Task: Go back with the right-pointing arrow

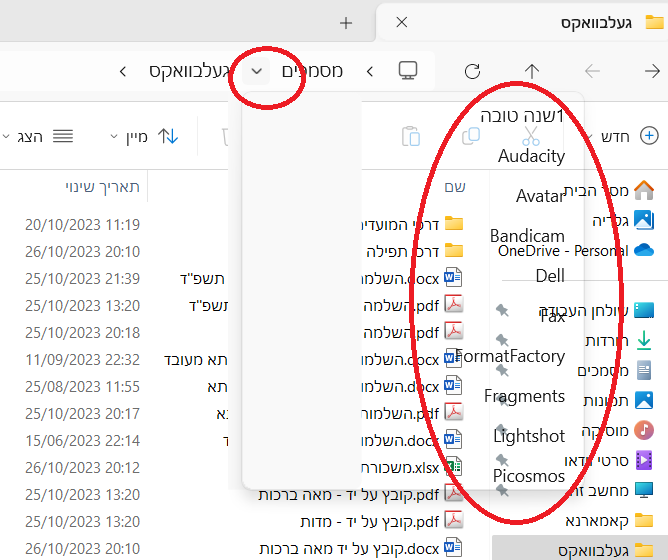Action: click(x=652, y=71)
